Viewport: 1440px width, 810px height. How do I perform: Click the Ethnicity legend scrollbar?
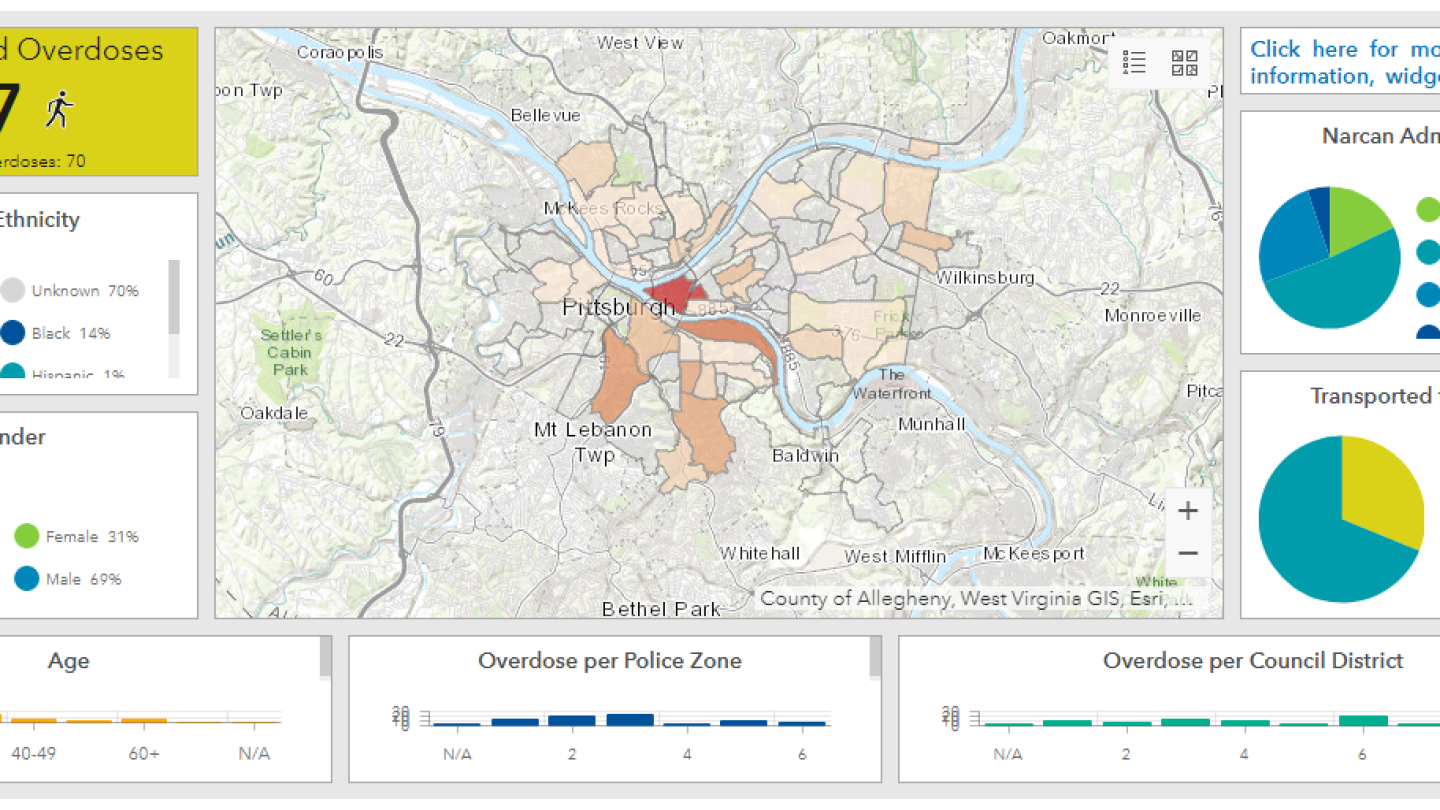(174, 297)
